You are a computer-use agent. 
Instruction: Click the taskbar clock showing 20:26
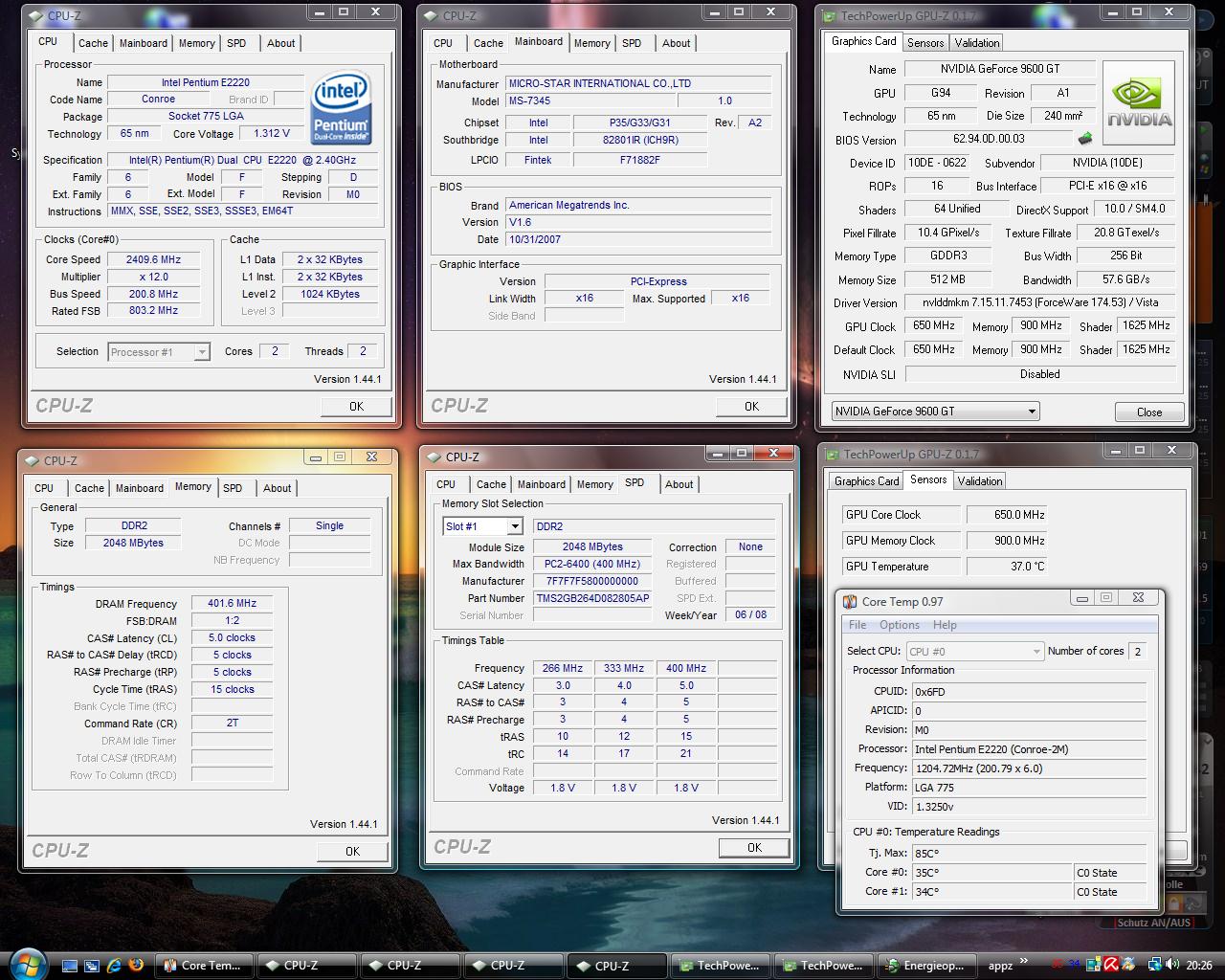1199,966
